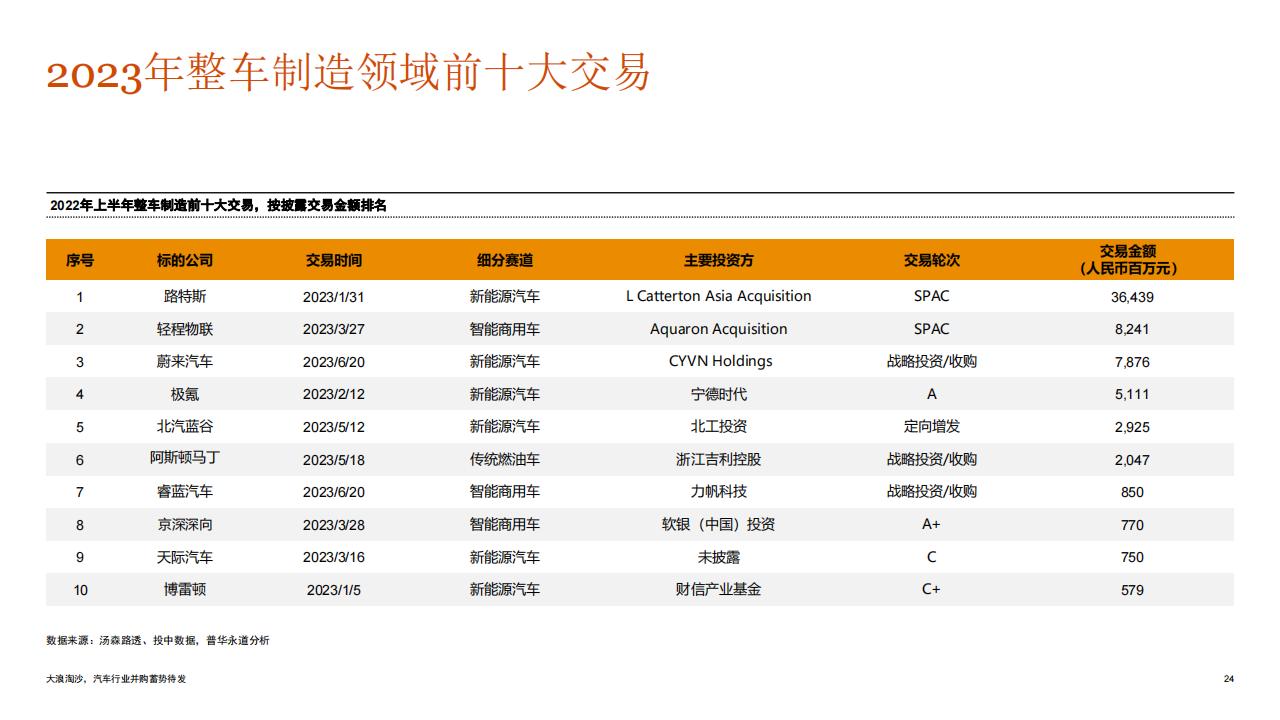1280x720 pixels.
Task: Click the 交易轮次 column header
Action: tap(932, 260)
